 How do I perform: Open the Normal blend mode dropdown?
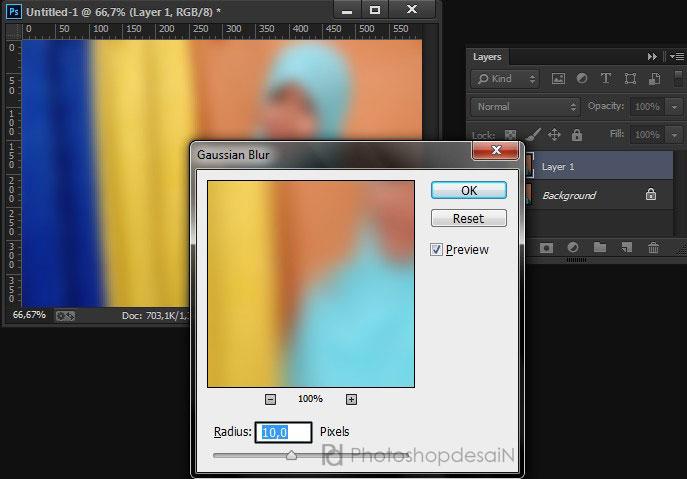tap(526, 106)
